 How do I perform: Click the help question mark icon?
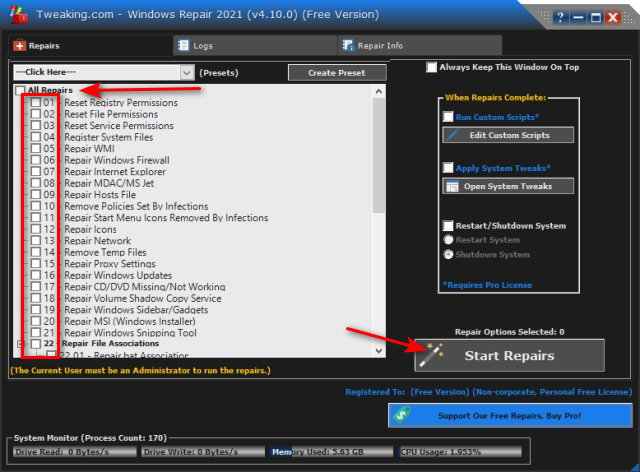pyautogui.click(x=560, y=17)
